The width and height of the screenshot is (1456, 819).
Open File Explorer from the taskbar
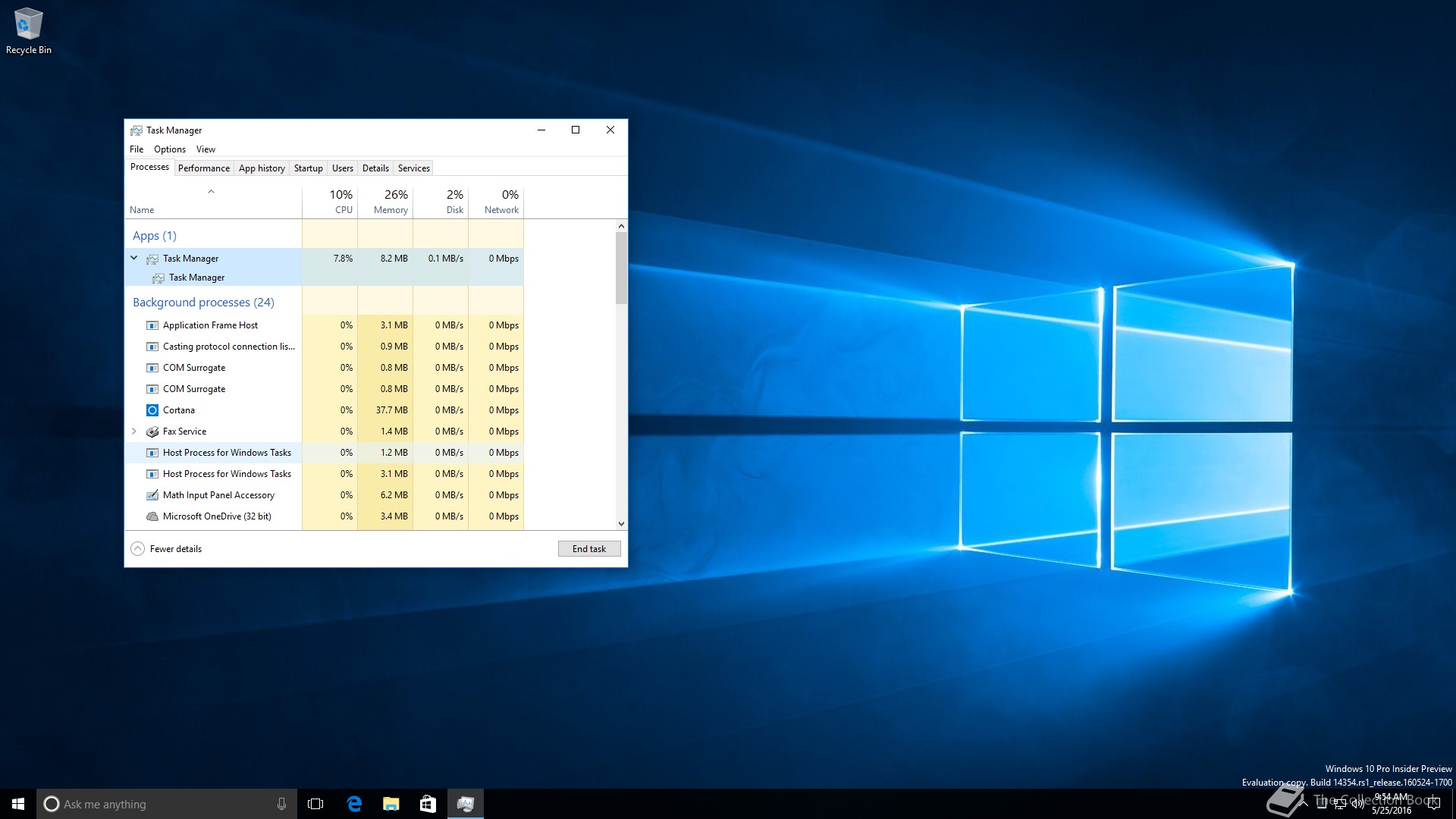[391, 804]
